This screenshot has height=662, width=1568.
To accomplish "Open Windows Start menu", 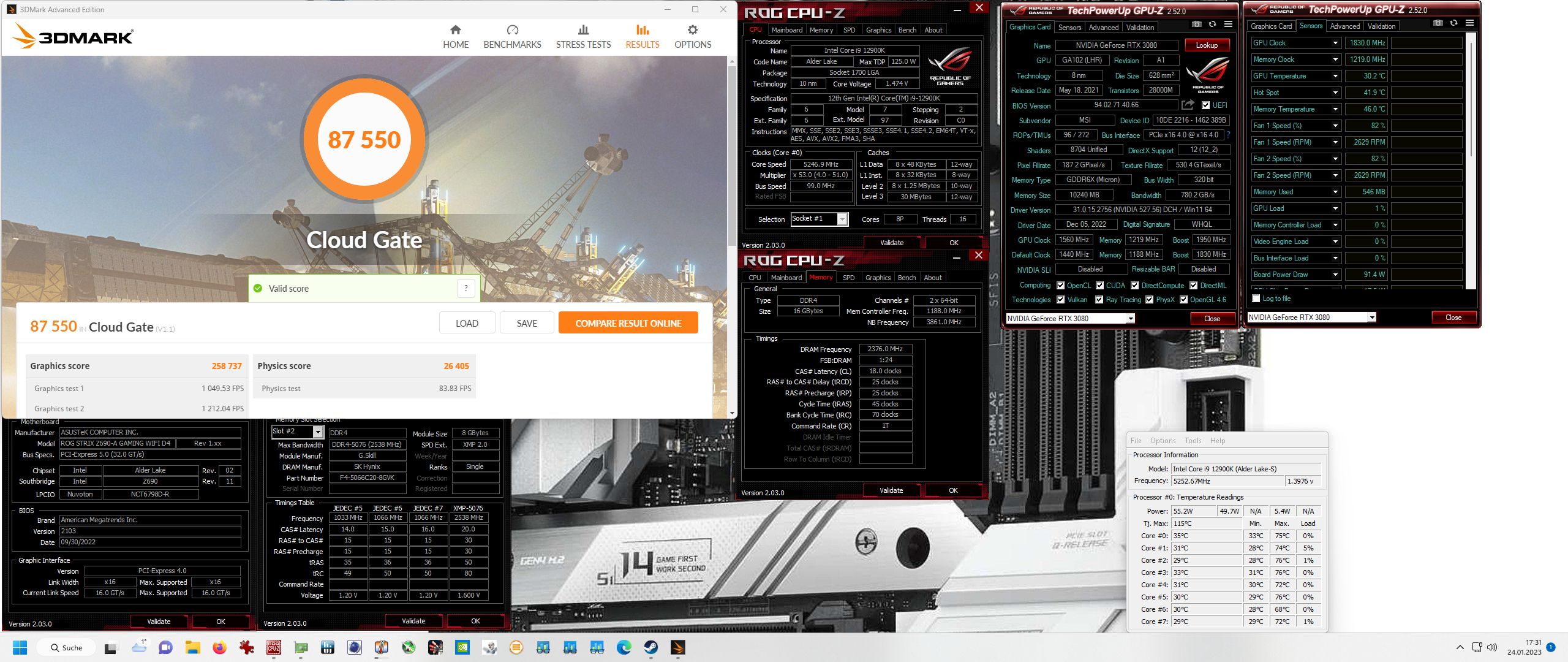I will tap(20, 647).
